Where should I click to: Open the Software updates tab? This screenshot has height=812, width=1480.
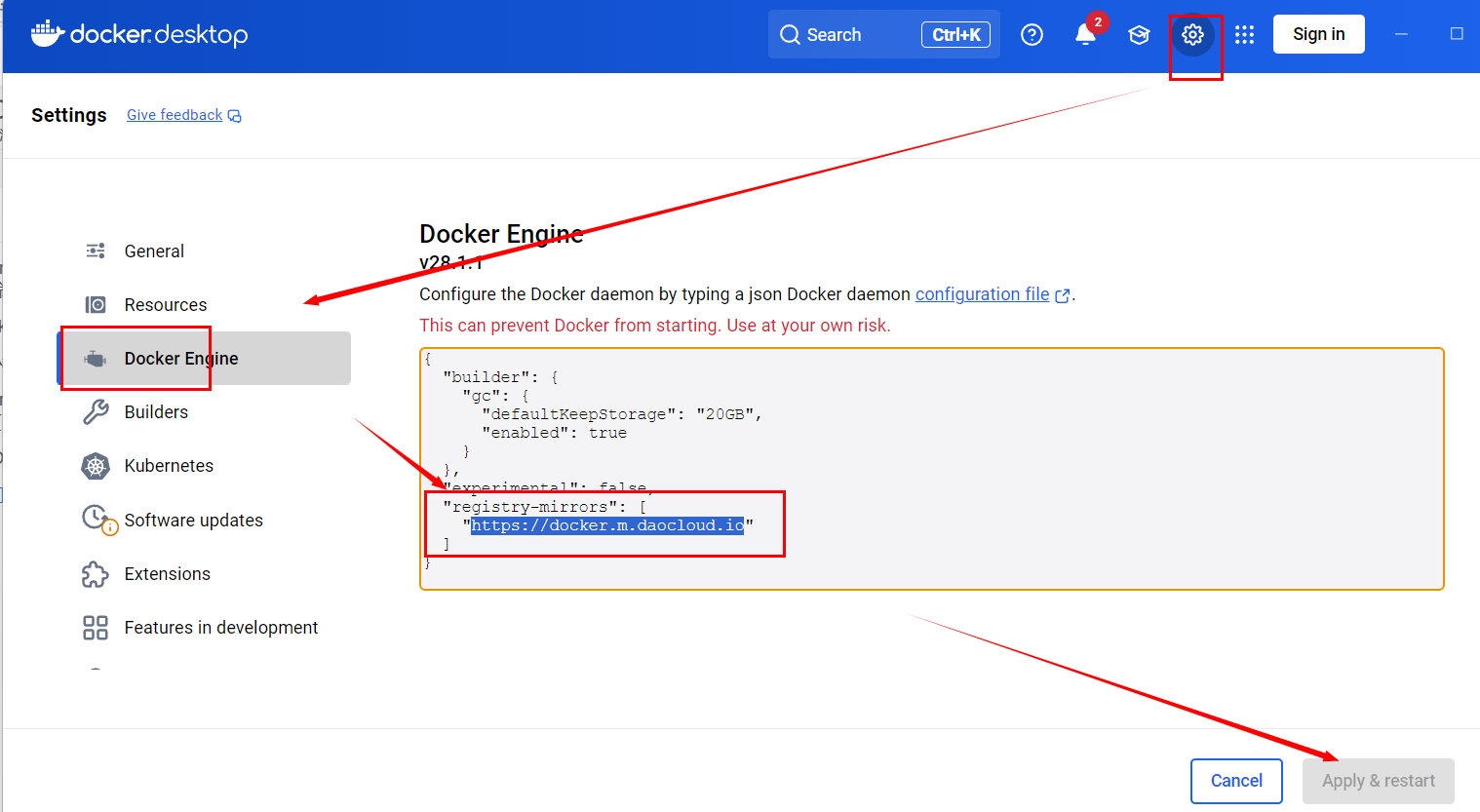205,520
